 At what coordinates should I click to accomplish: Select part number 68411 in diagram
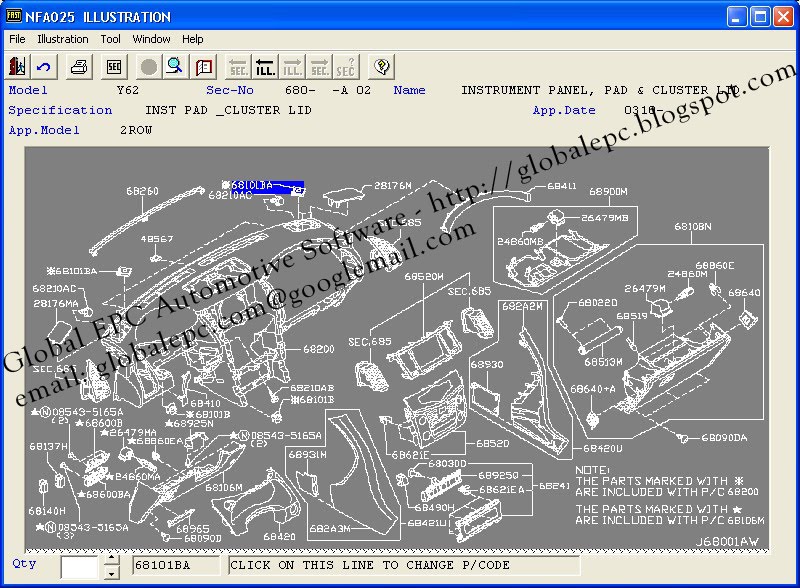point(562,186)
